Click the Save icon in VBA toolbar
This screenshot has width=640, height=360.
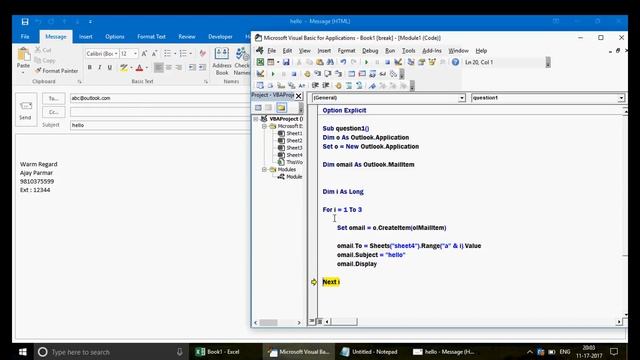[x=286, y=62]
